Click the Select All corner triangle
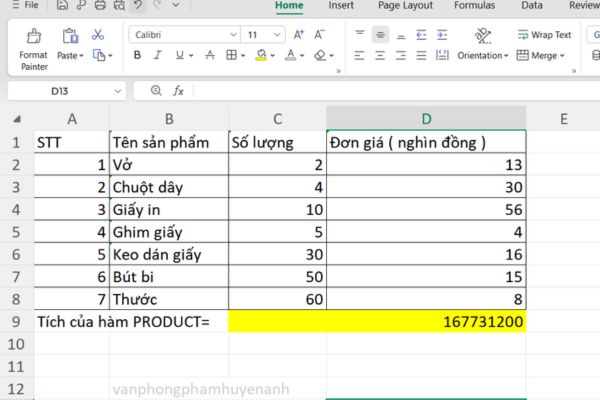Viewport: 600px width, 400px height. [x=16, y=119]
